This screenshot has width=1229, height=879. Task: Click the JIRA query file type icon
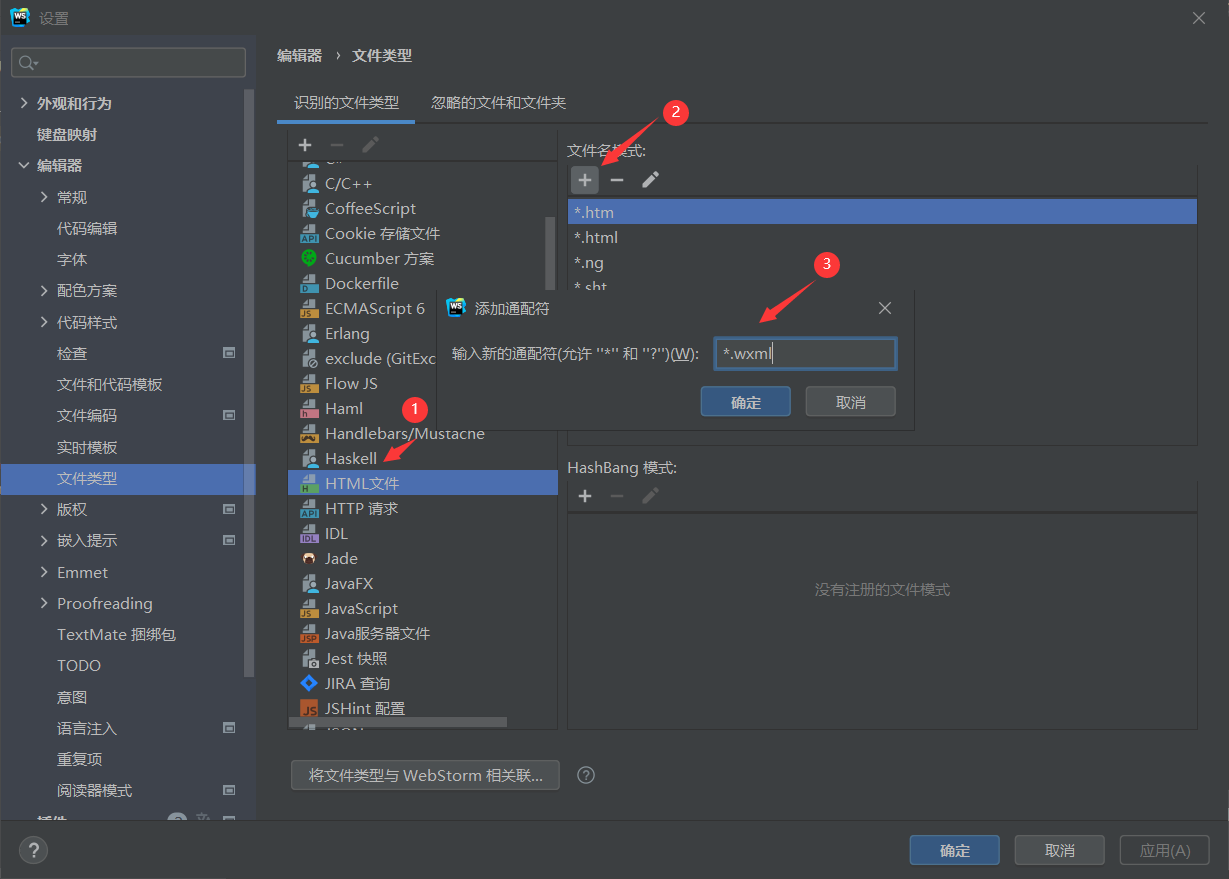[309, 684]
